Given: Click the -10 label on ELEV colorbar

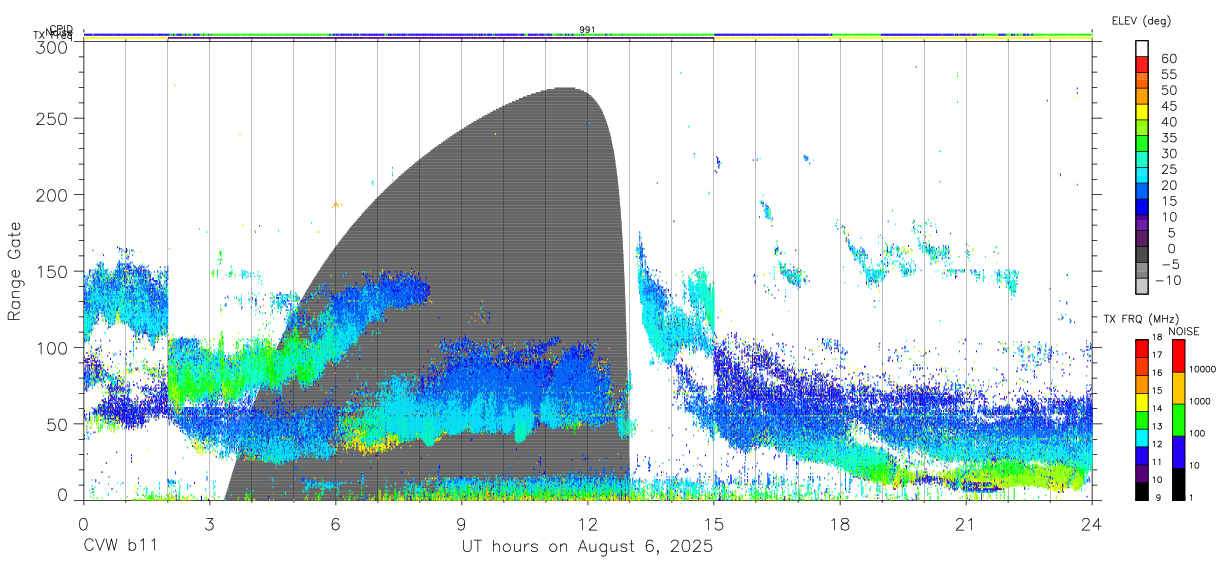Looking at the screenshot, I should click(1169, 281).
